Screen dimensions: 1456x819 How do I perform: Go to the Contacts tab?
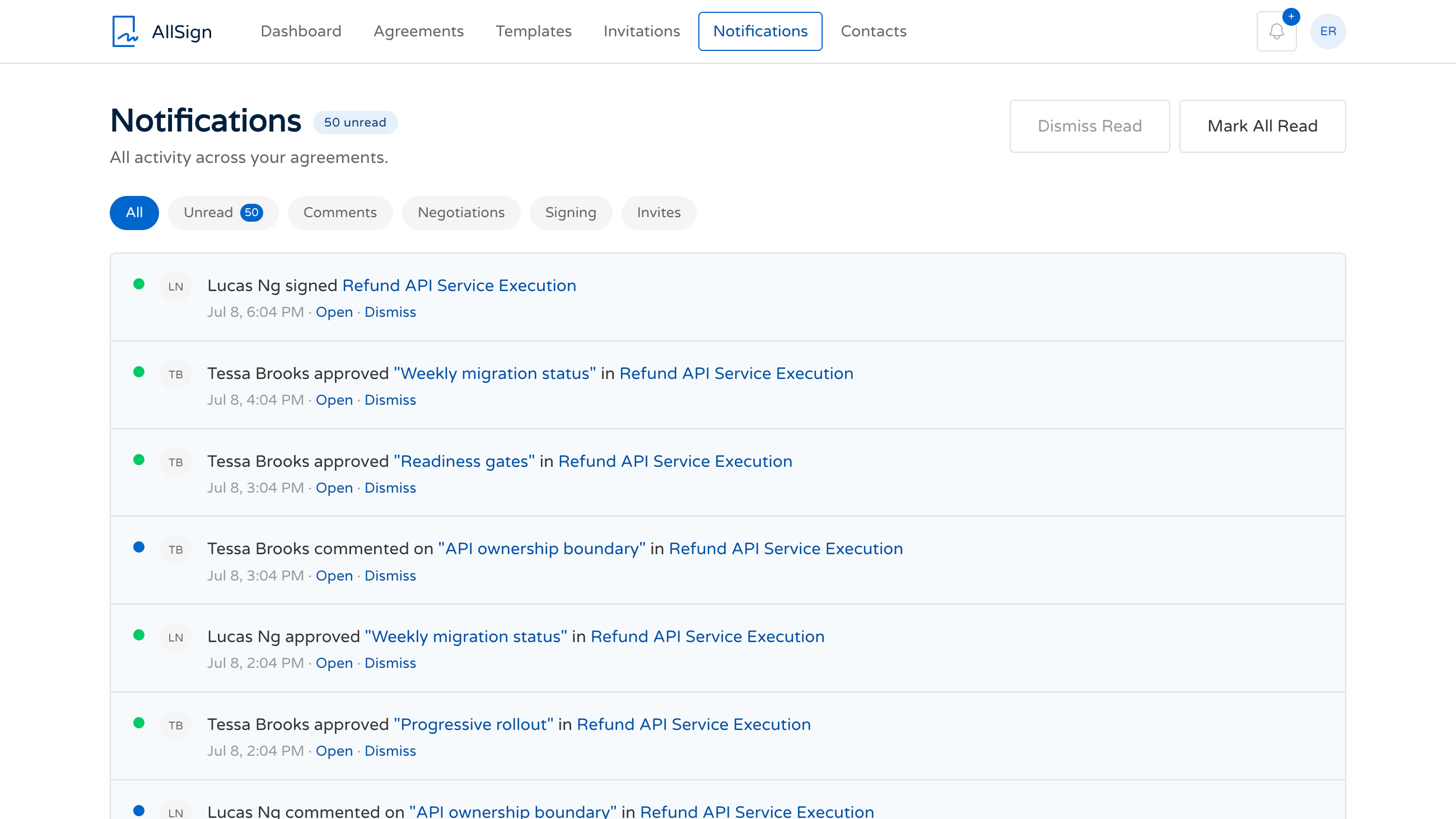[873, 31]
